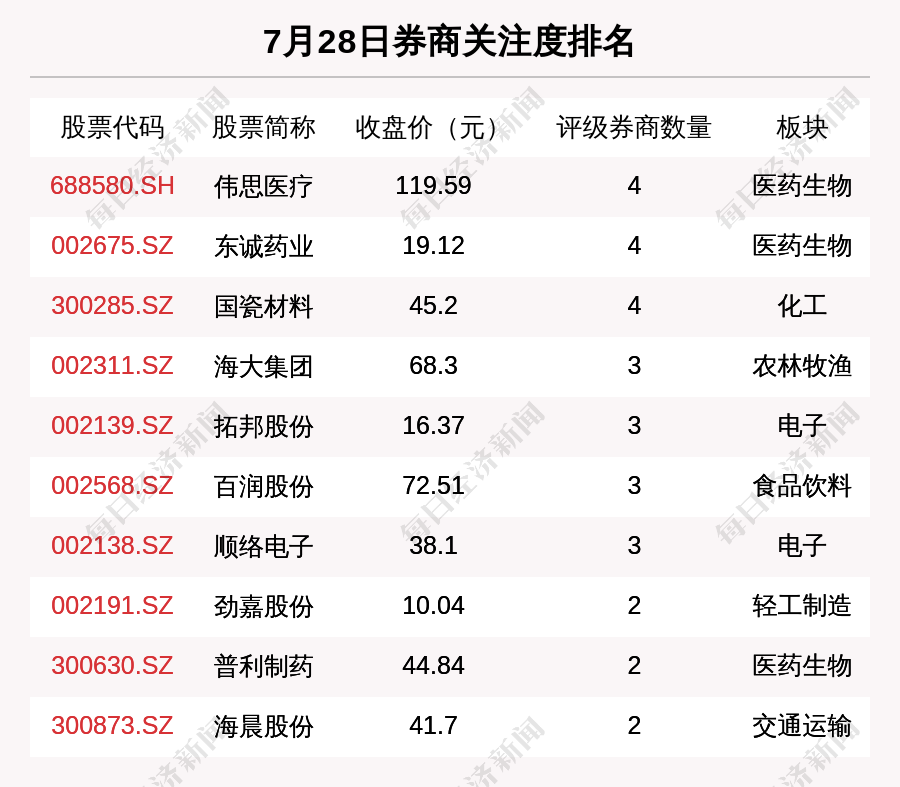The image size is (900, 787).
Task: Select the 收盘价（元） column header
Action: (433, 128)
